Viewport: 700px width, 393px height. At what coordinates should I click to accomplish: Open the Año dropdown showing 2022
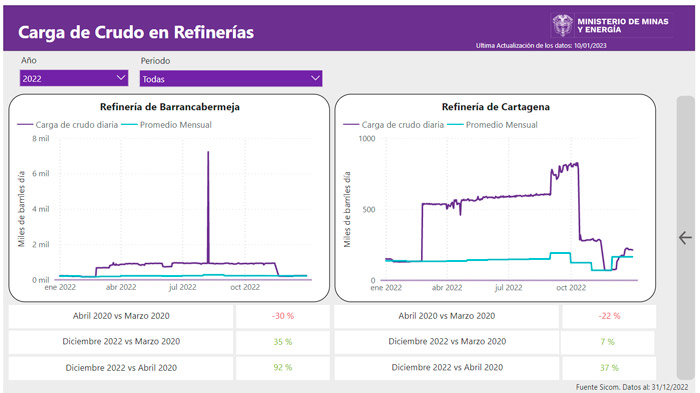pyautogui.click(x=74, y=78)
